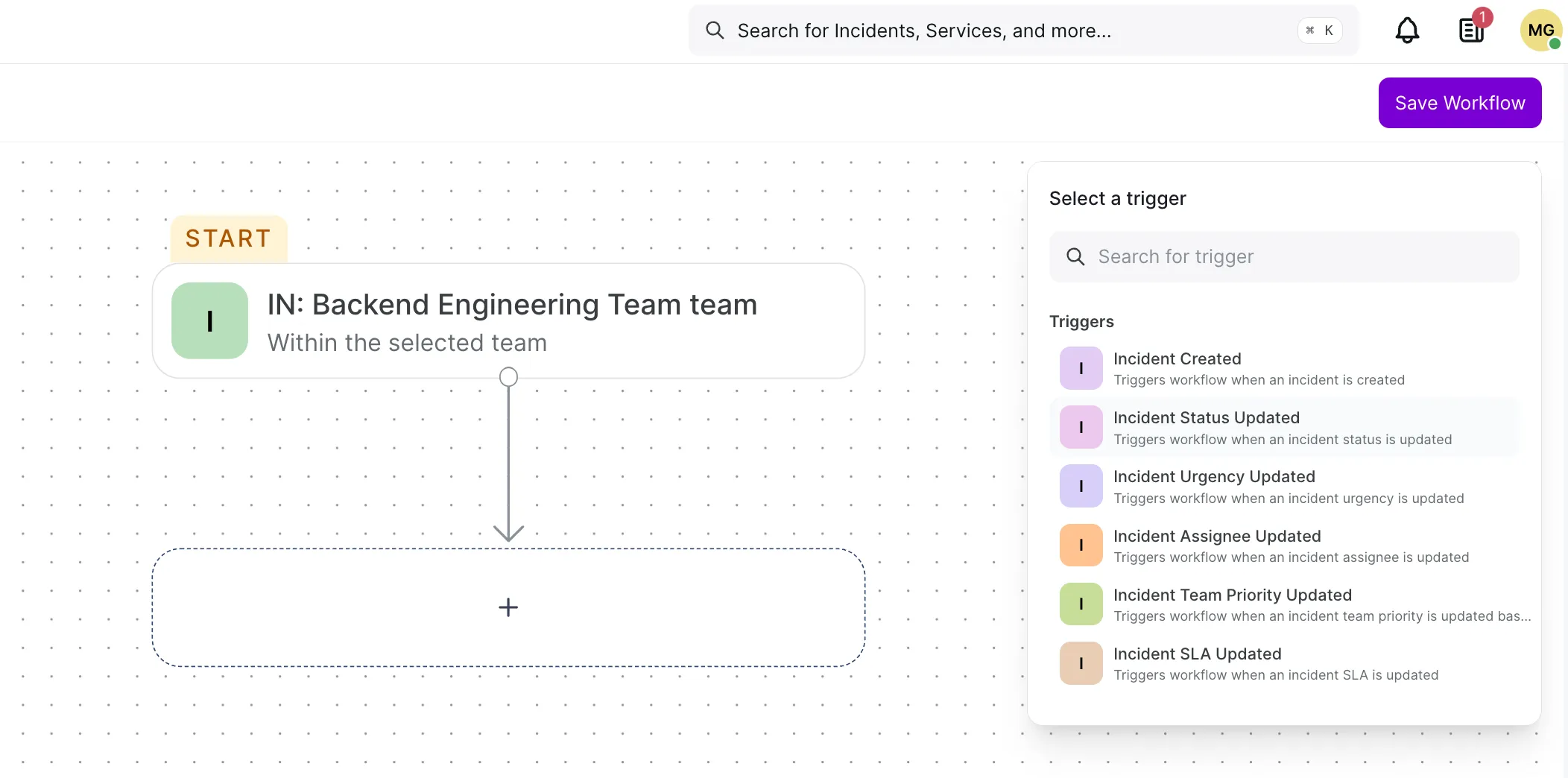Image resolution: width=1568 pixels, height=778 pixels.
Task: Click the truncated team priority trigger description
Action: pos(1322,616)
